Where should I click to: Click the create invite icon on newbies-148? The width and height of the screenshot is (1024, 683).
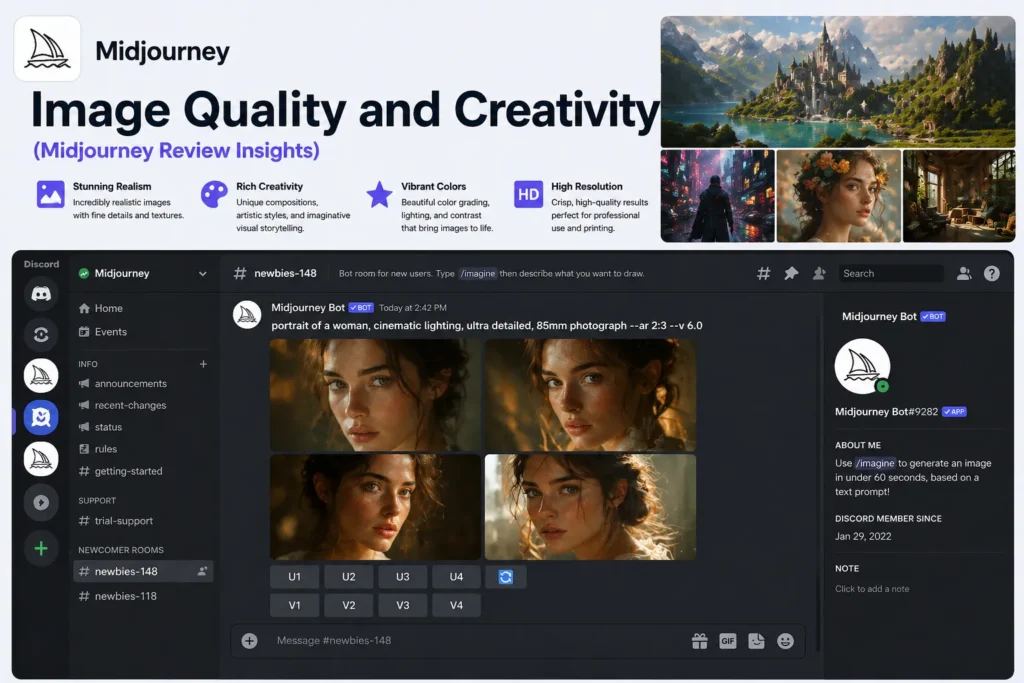coord(202,571)
